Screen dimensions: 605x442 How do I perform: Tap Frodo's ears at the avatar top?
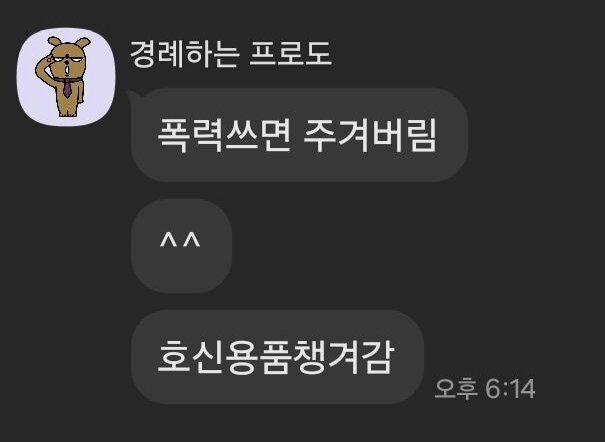click(x=69, y=42)
